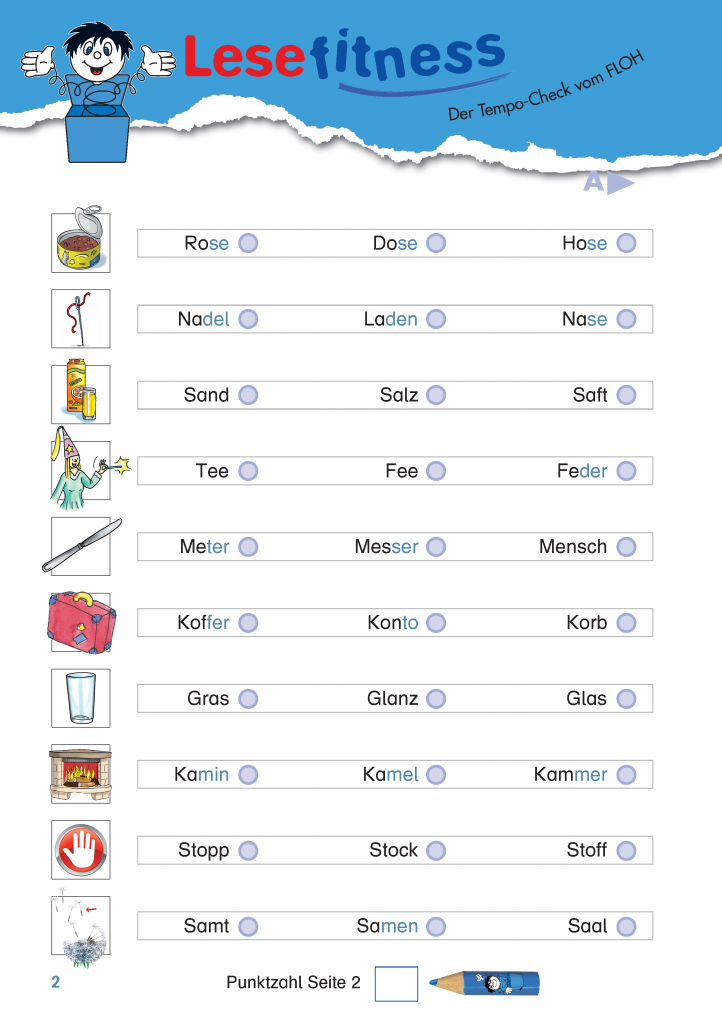Click the fireplace picture

[80, 774]
